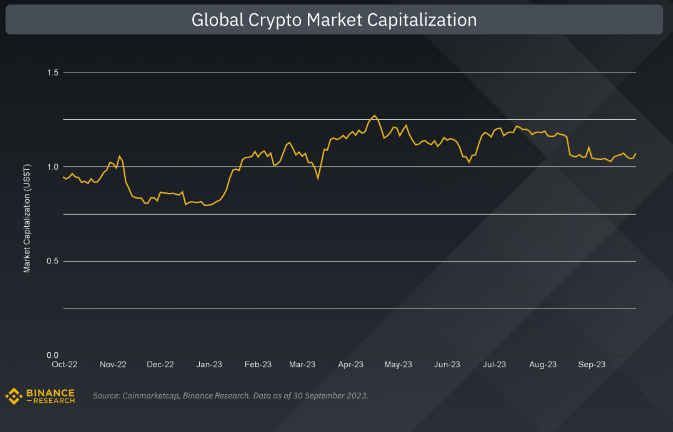Click the 1.5 y-axis value label
Image resolution: width=673 pixels, height=432 pixels.
pyautogui.click(x=53, y=73)
